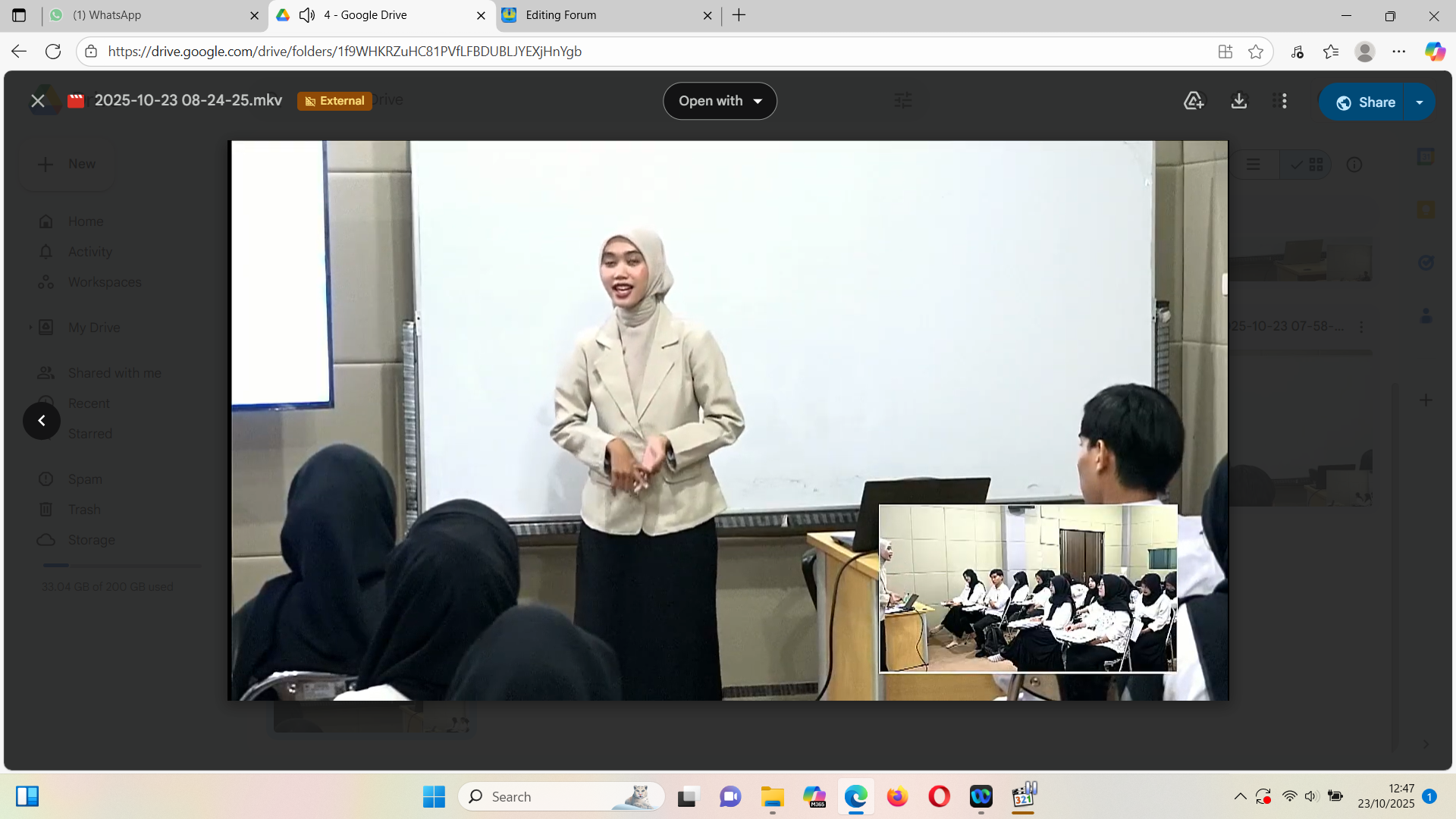Expand the Open with dropdown
The image size is (1456, 819).
pyautogui.click(x=720, y=101)
